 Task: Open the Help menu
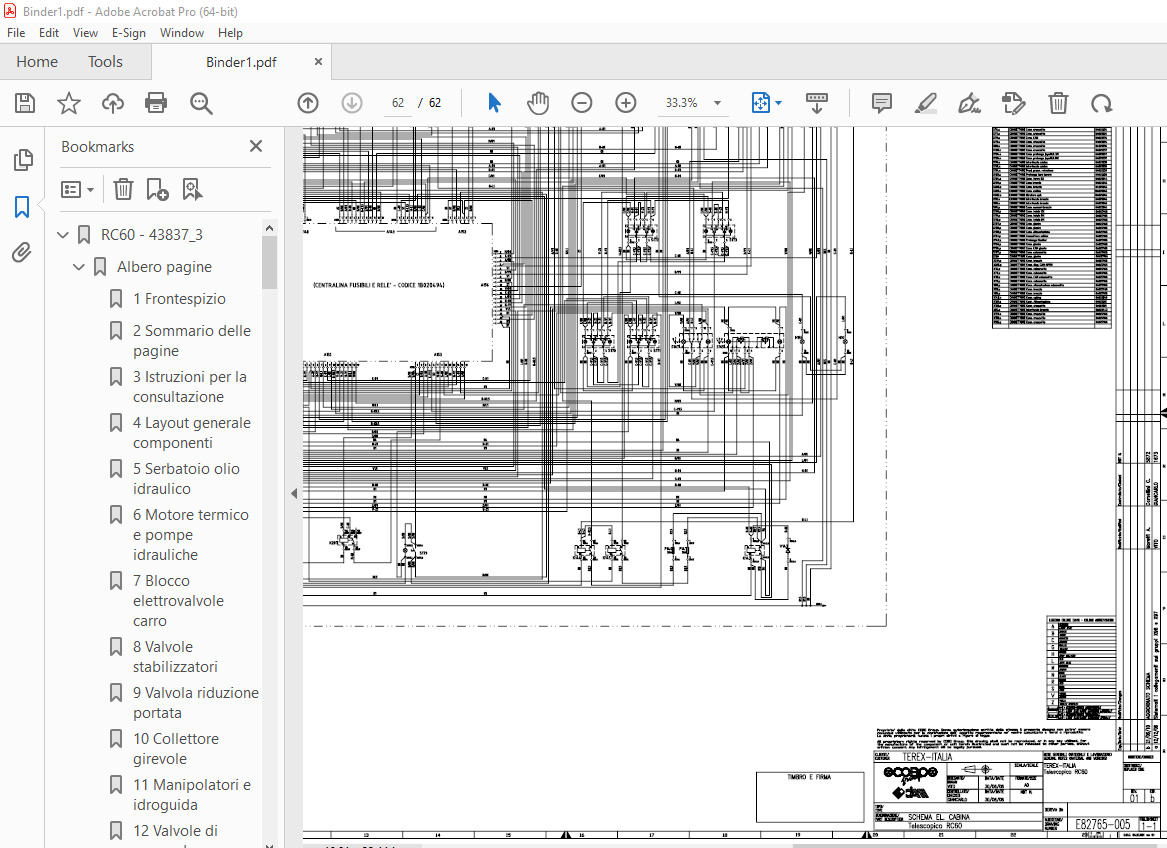point(230,33)
